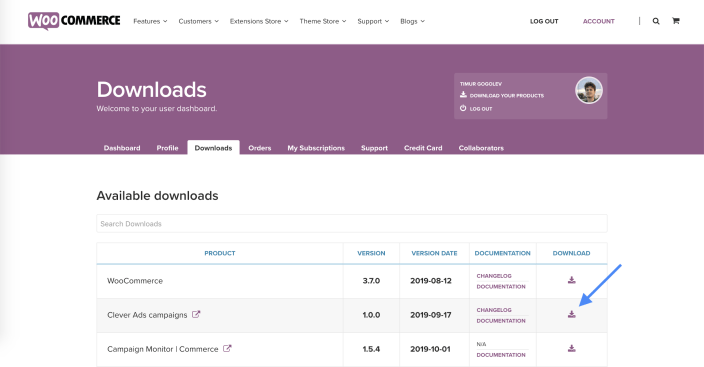Screen dimensions: 704x367
Task: Open WooCommerce CHANGELOG link
Action: click(494, 276)
